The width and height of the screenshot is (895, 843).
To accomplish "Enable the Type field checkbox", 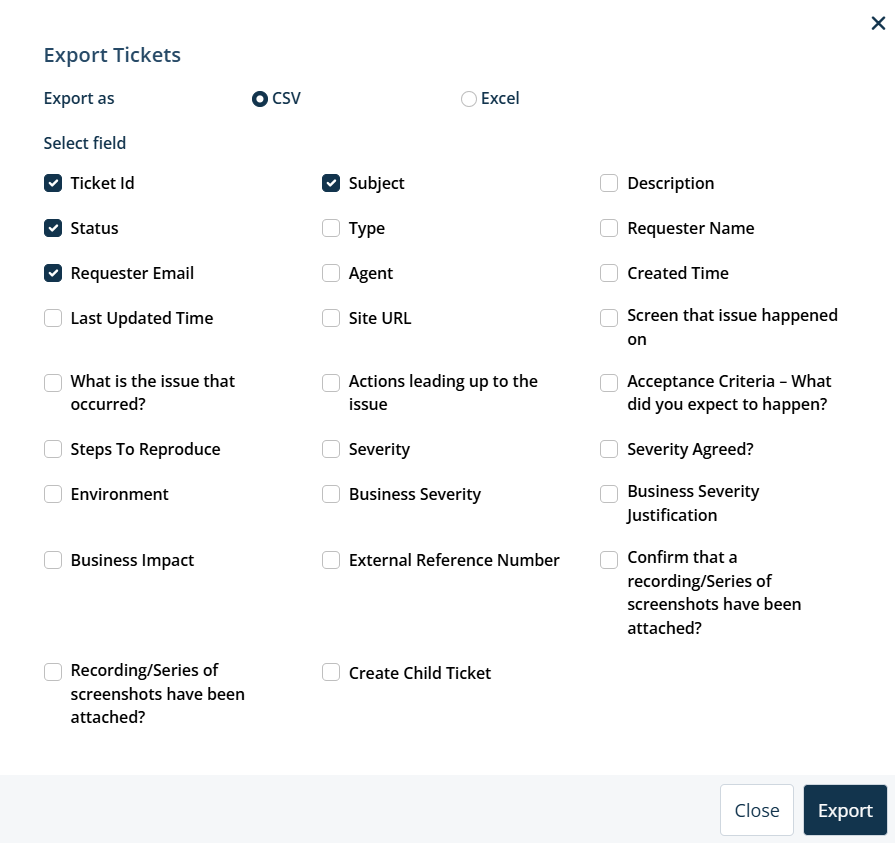I will tap(331, 228).
